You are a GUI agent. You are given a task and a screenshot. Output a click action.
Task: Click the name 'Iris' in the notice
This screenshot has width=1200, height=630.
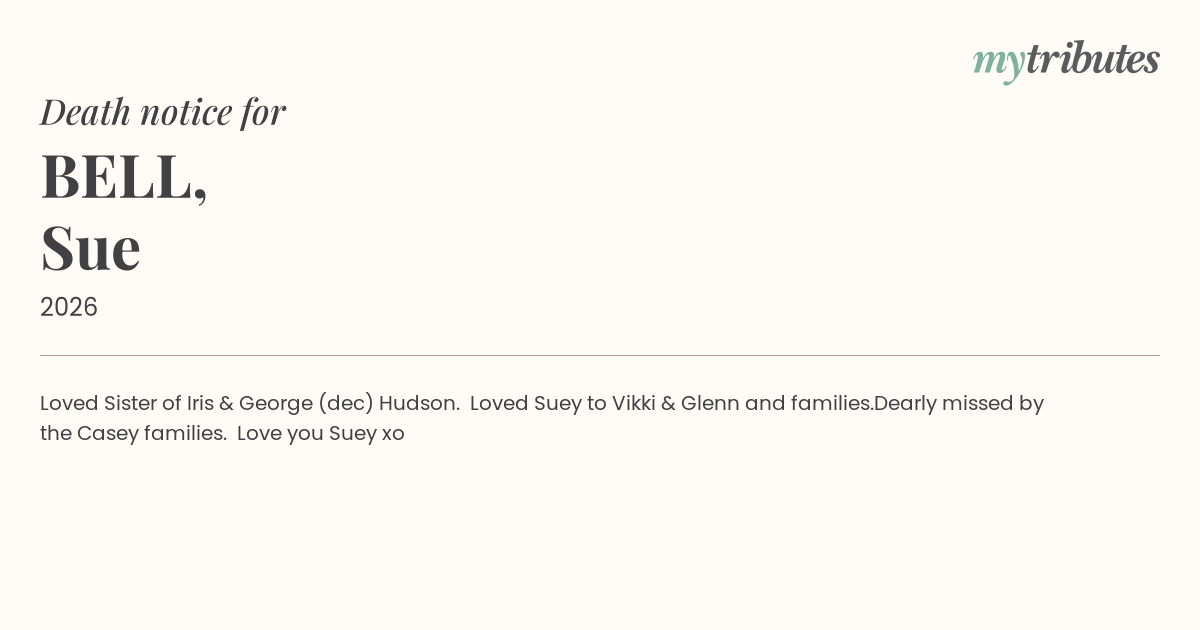coord(200,403)
